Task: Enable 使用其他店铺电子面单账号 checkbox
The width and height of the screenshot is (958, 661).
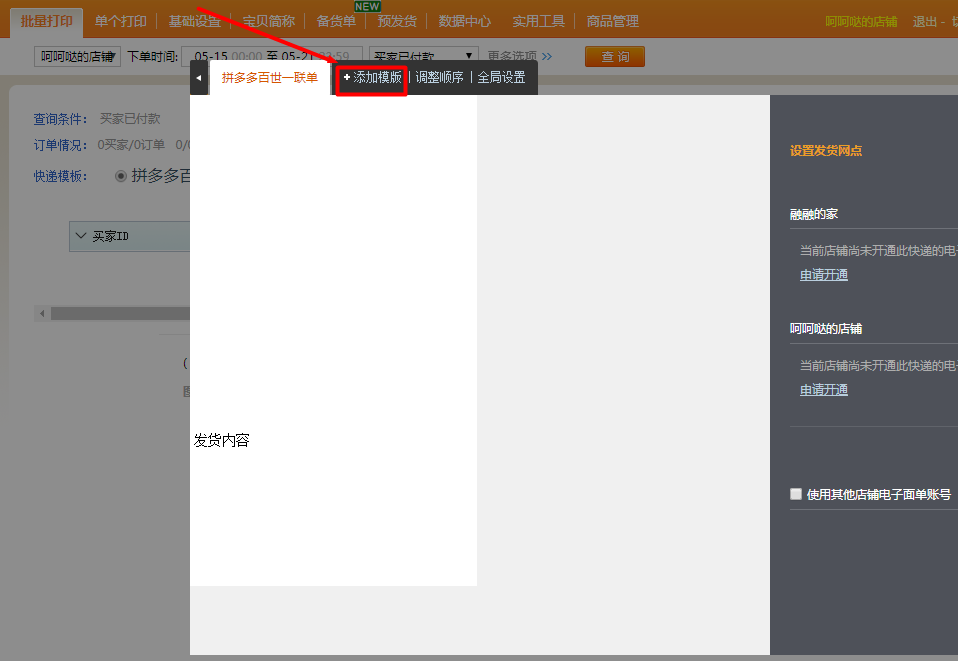Action: point(796,494)
